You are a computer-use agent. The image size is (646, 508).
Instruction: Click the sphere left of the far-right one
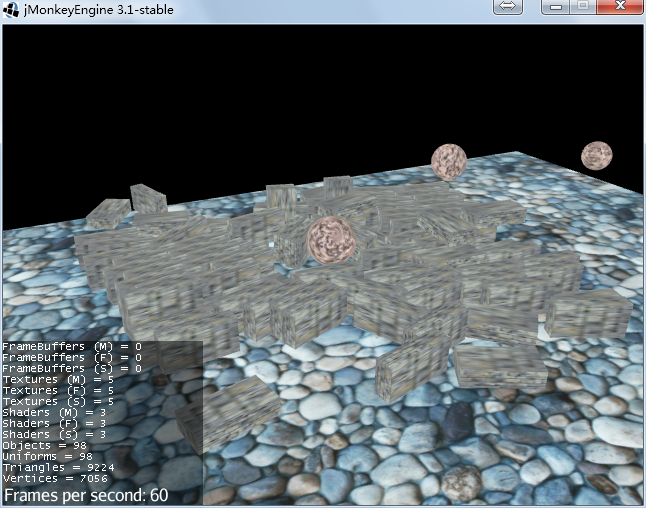point(449,161)
